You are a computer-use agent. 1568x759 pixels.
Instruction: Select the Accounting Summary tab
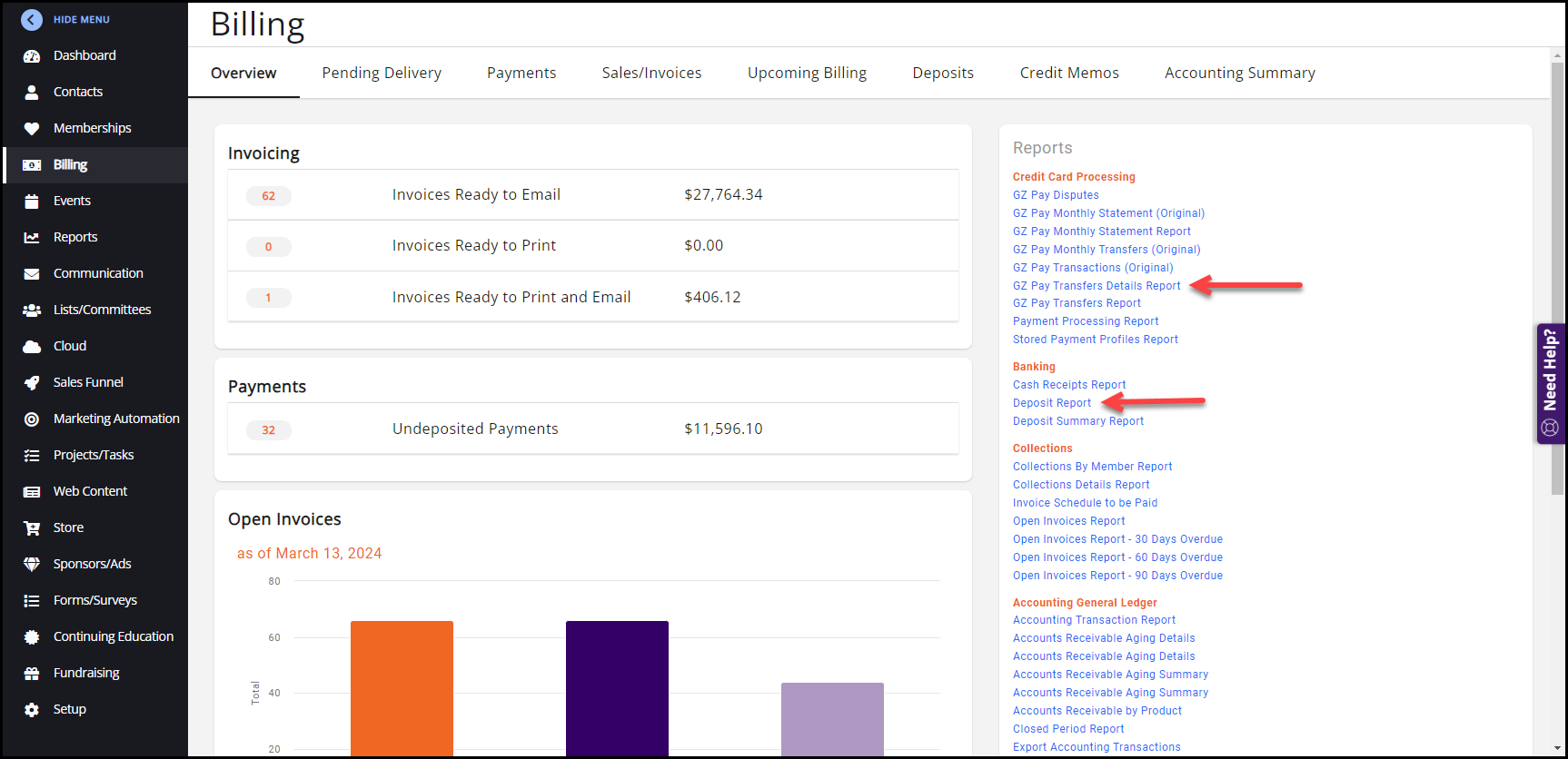pyautogui.click(x=1240, y=73)
